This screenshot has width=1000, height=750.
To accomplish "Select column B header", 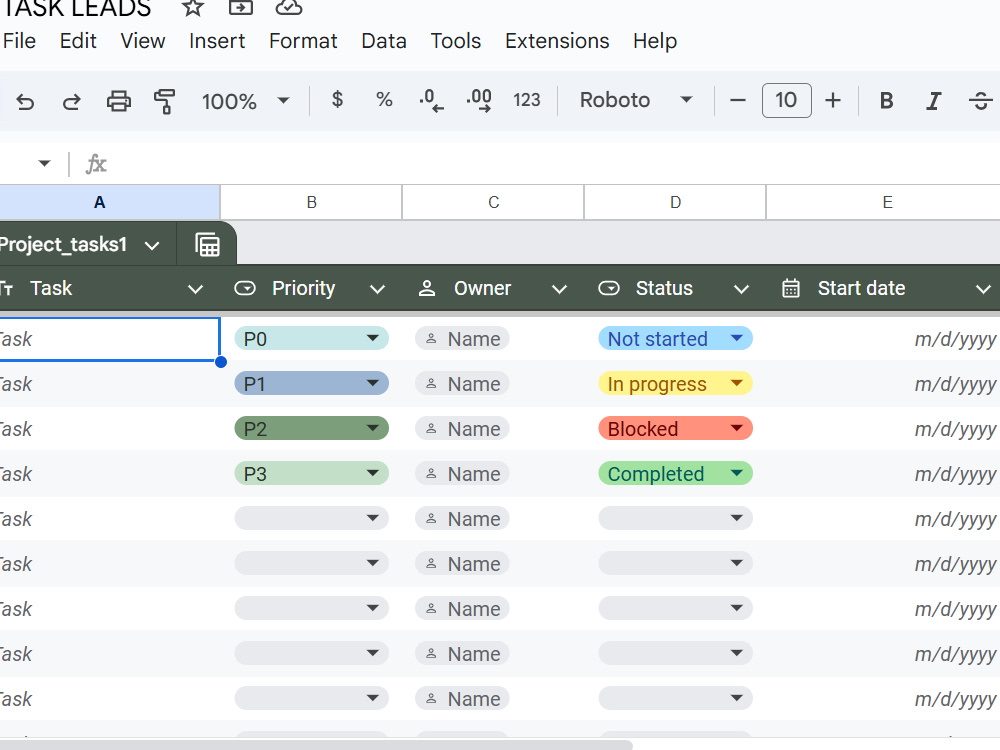I will point(311,202).
